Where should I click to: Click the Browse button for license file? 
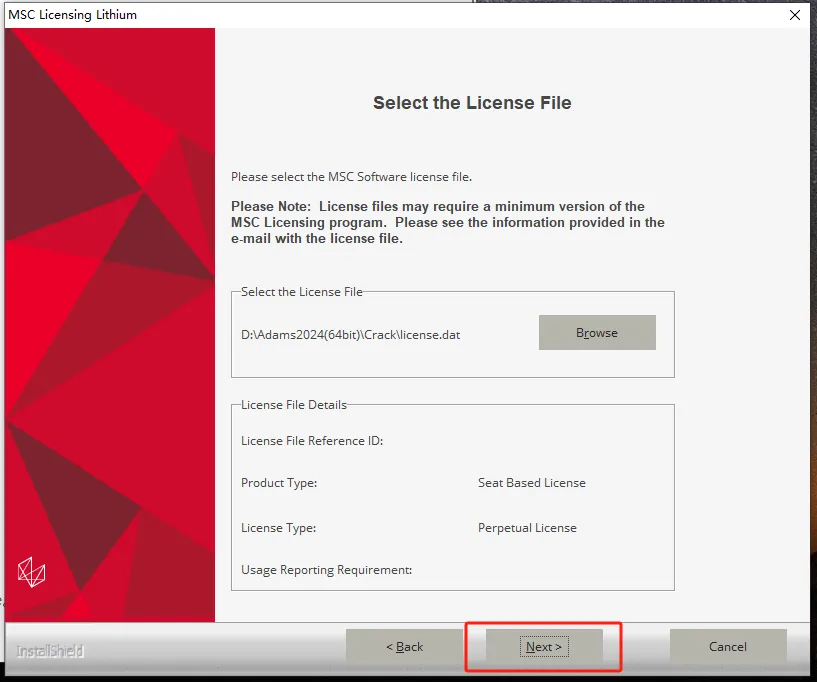click(597, 332)
